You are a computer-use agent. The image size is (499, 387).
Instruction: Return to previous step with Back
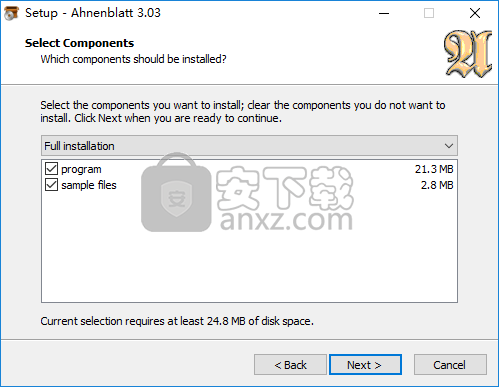pos(290,365)
